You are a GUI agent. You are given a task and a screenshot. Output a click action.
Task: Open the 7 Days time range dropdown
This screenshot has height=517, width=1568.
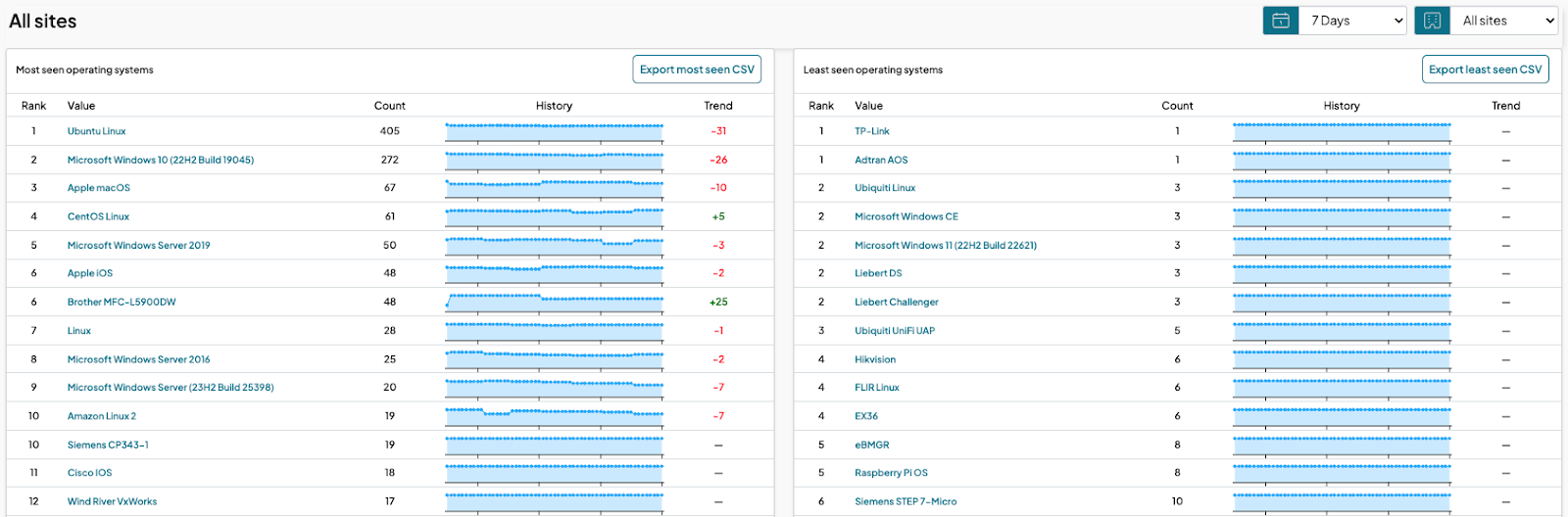(x=1353, y=21)
